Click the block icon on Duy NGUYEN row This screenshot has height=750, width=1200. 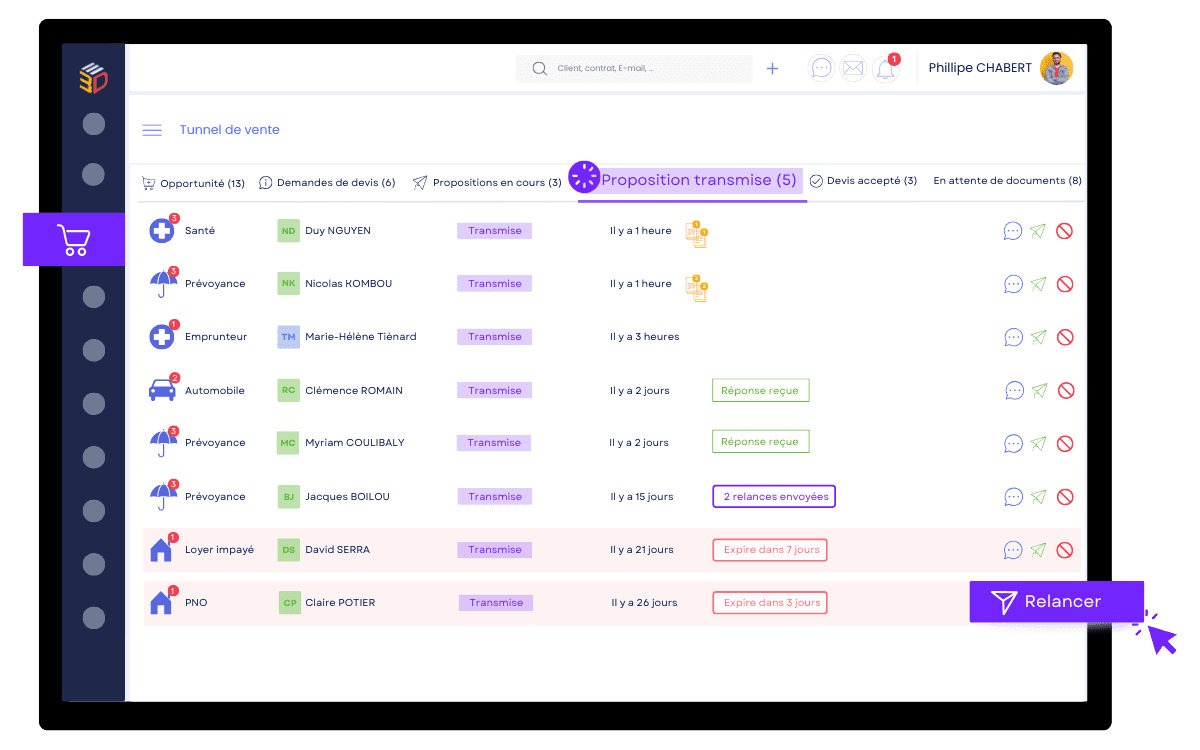1065,231
